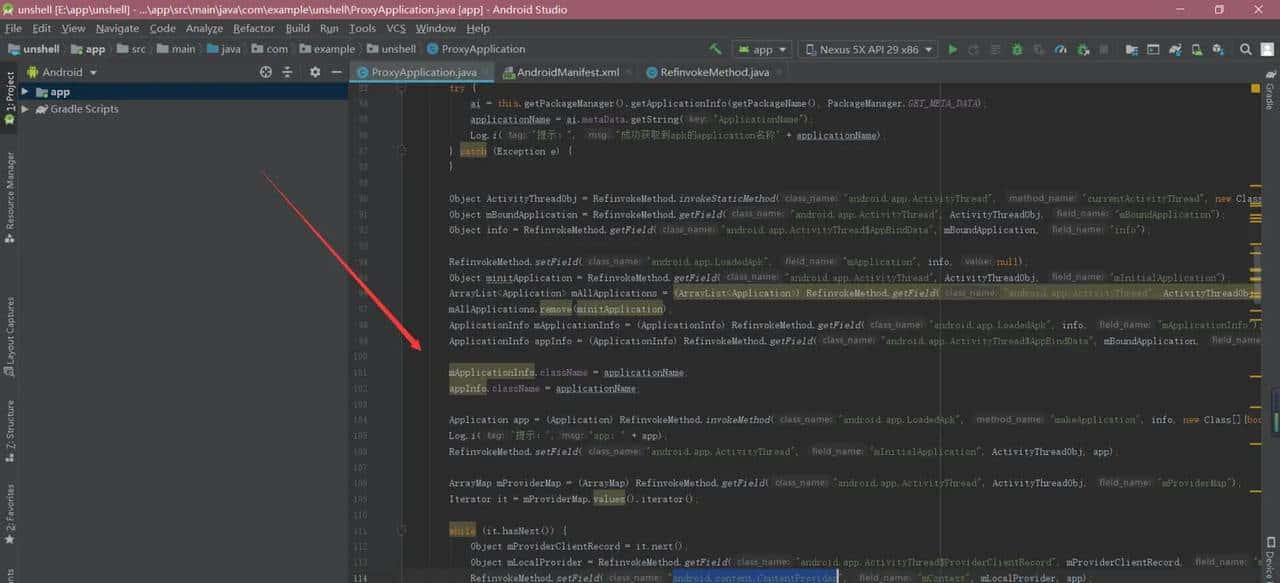Hide the Project panel with minus icon
Viewport: 1280px width, 583px height.
(x=337, y=72)
